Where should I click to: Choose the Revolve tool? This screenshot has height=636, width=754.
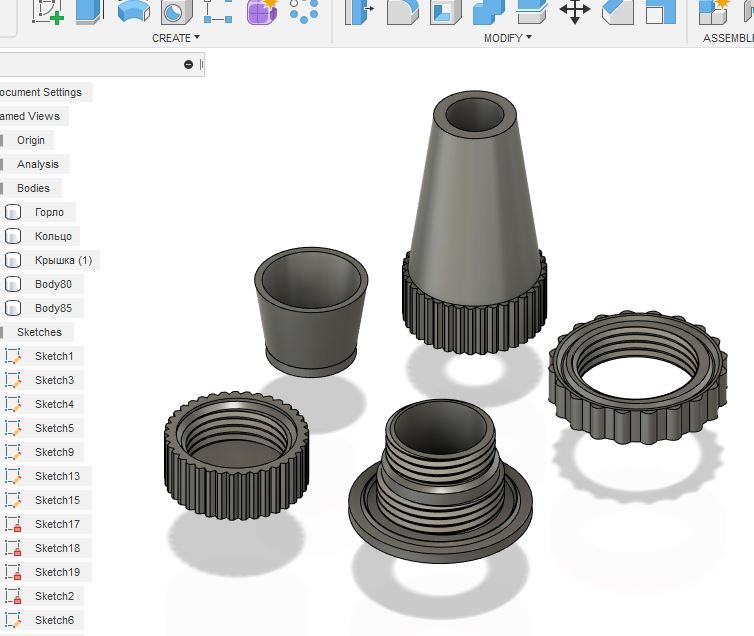134,12
